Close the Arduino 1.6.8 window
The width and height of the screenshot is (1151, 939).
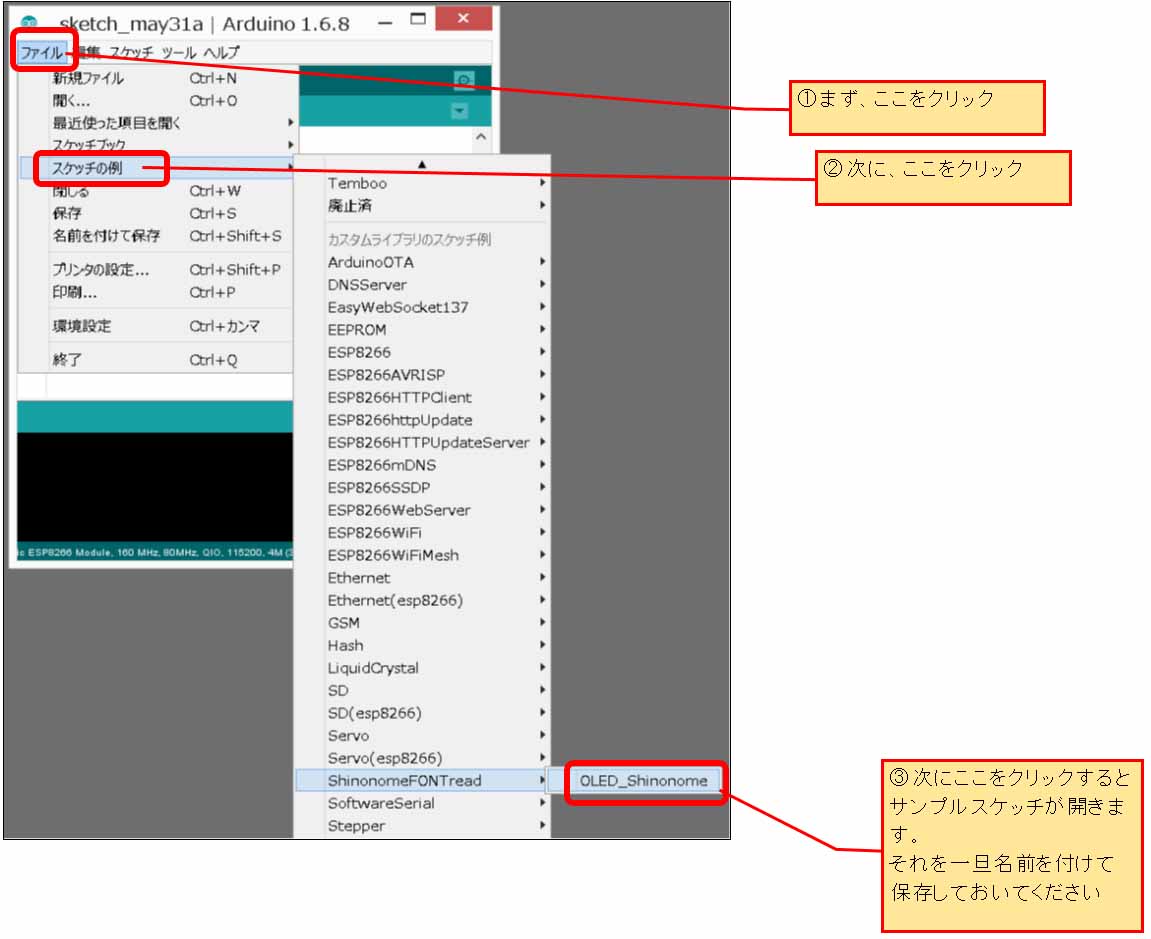tap(463, 18)
